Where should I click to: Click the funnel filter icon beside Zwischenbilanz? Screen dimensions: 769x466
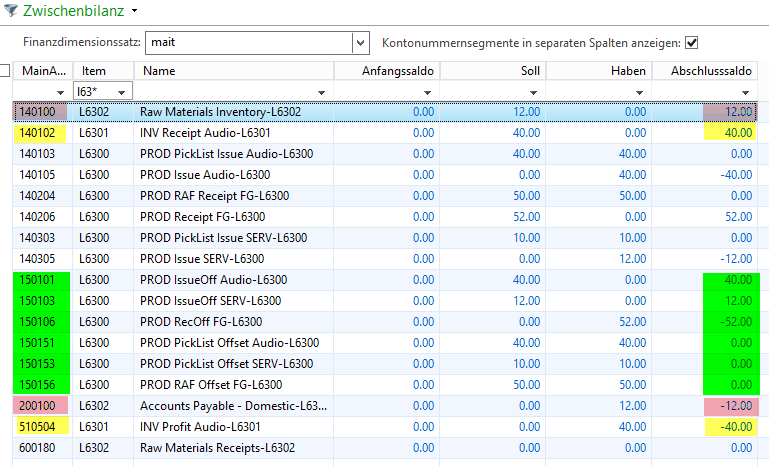pyautogui.click(x=11, y=10)
